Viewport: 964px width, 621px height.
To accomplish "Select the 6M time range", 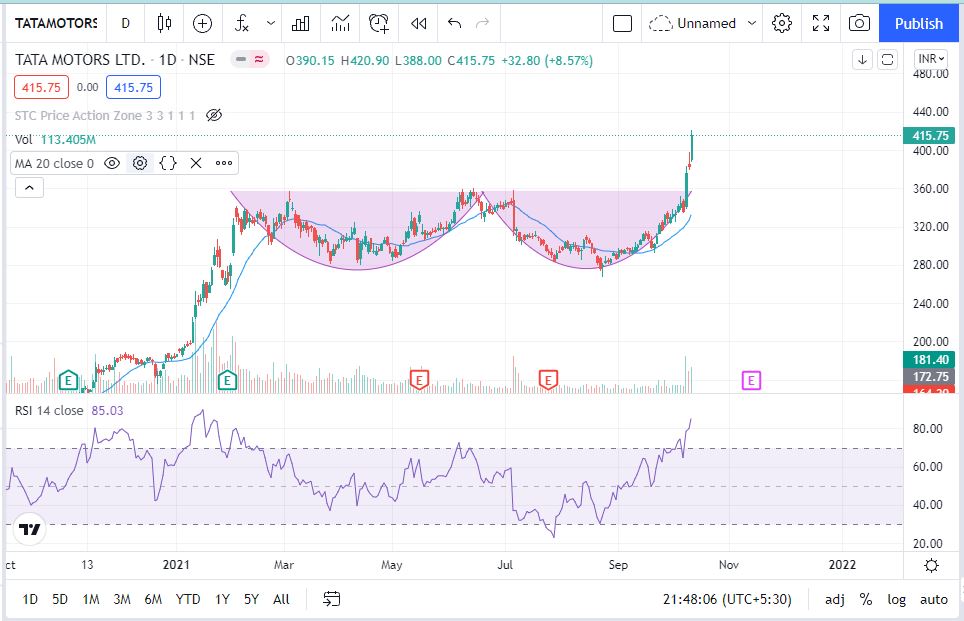I will point(153,599).
